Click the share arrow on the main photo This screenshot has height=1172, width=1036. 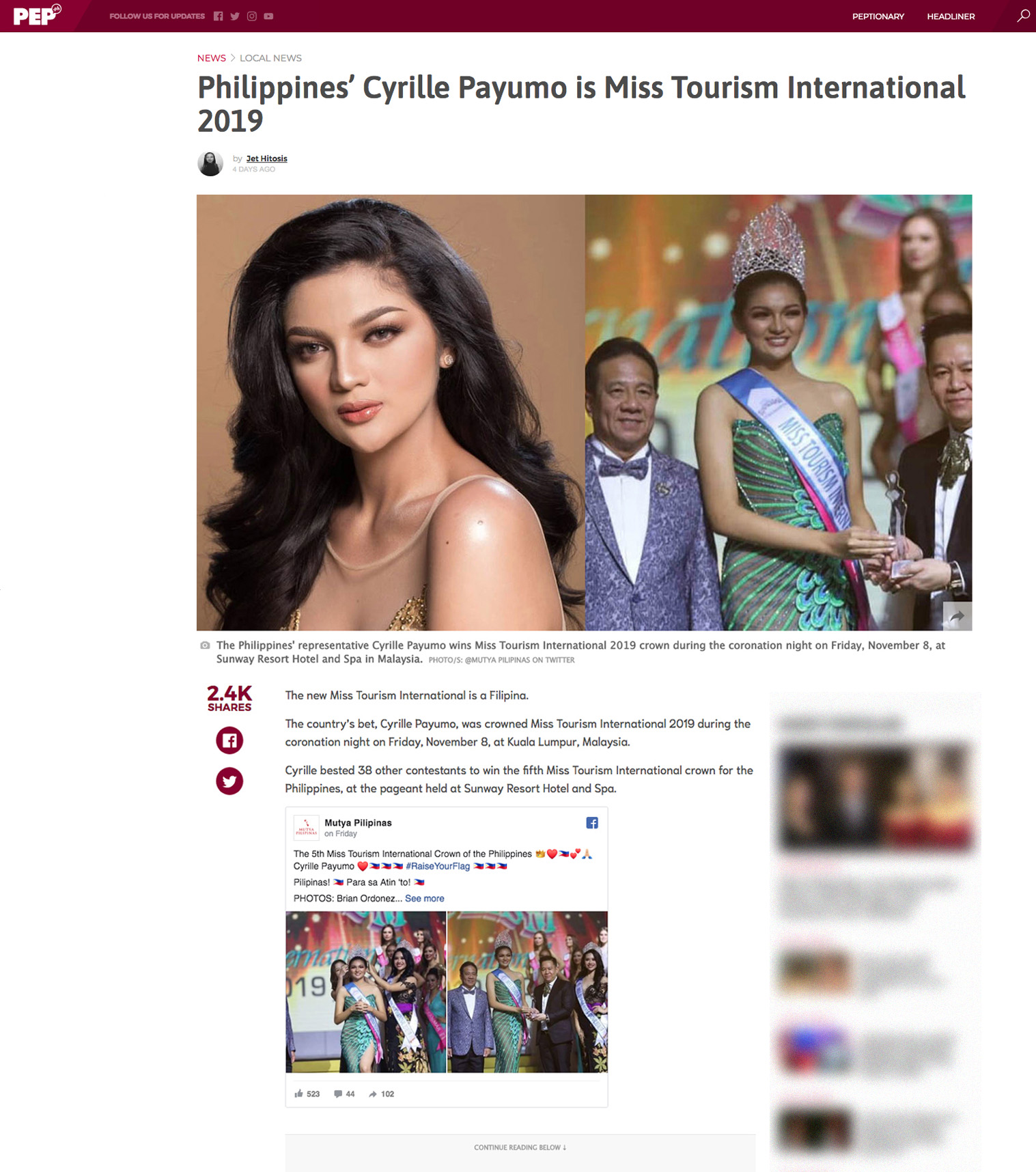[x=957, y=616]
